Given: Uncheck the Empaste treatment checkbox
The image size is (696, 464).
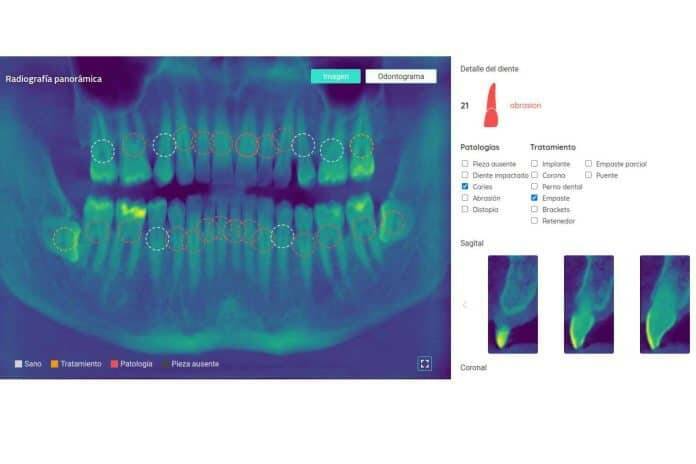Looking at the screenshot, I should point(535,198).
